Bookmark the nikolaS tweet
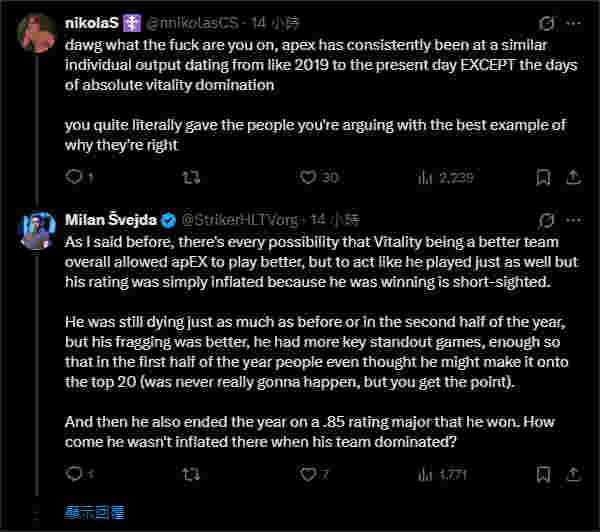The image size is (600, 532). (542, 178)
